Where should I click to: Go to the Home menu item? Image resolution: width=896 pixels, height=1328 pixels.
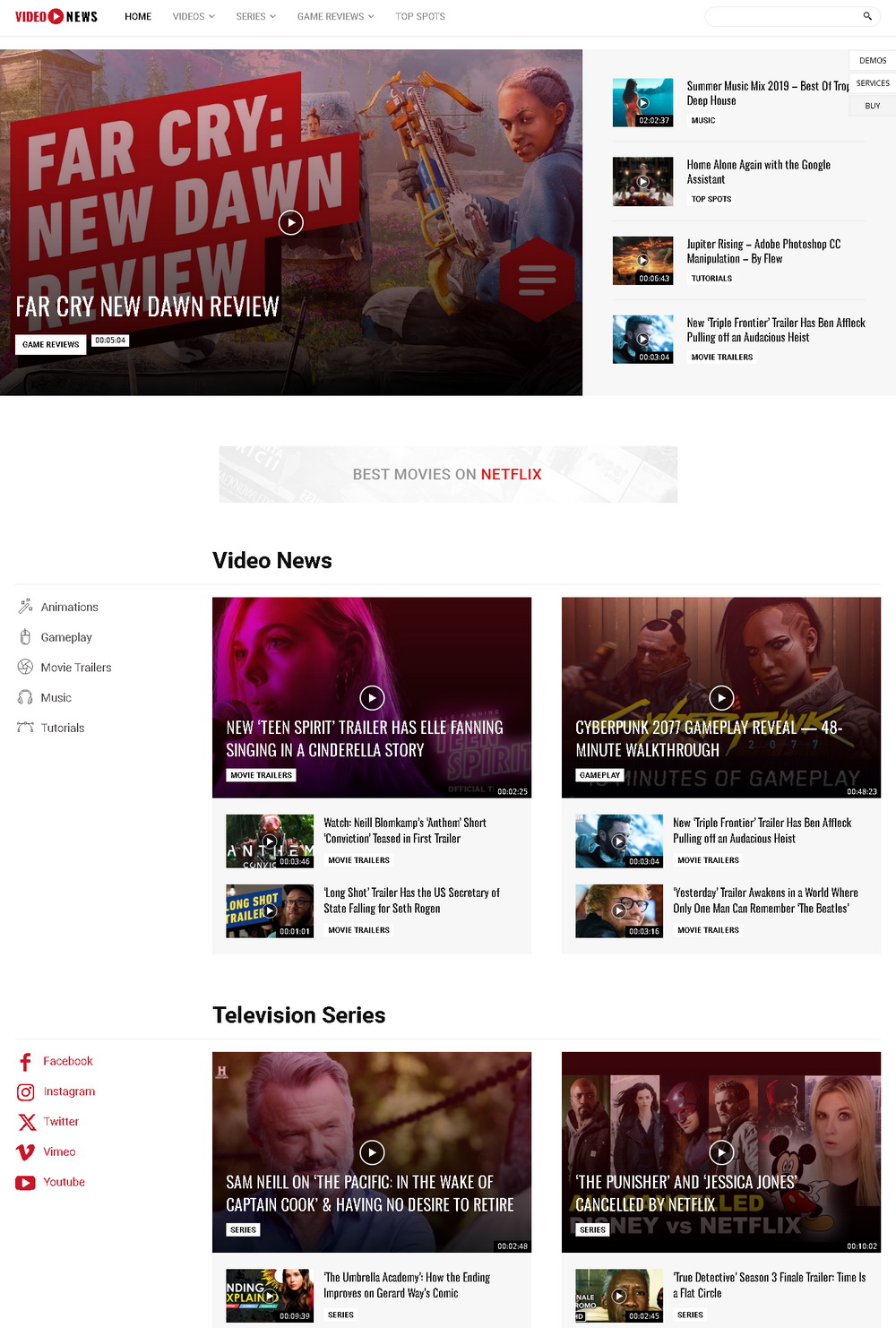pyautogui.click(x=138, y=16)
